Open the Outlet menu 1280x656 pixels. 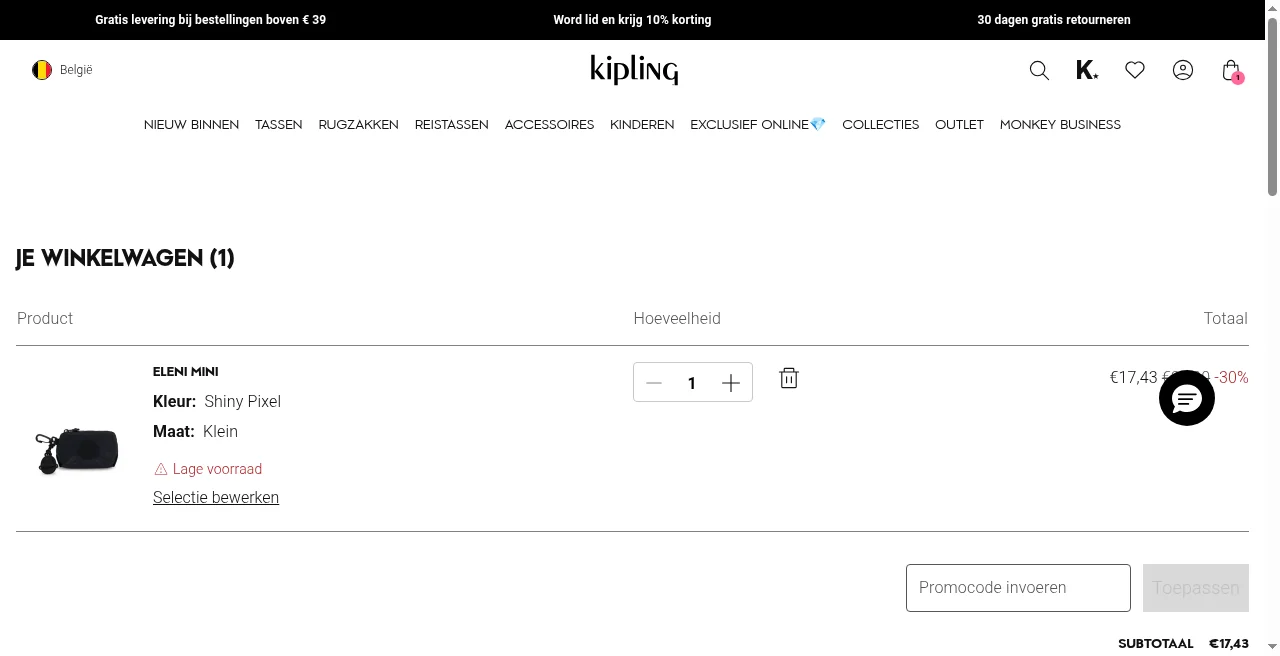960,125
